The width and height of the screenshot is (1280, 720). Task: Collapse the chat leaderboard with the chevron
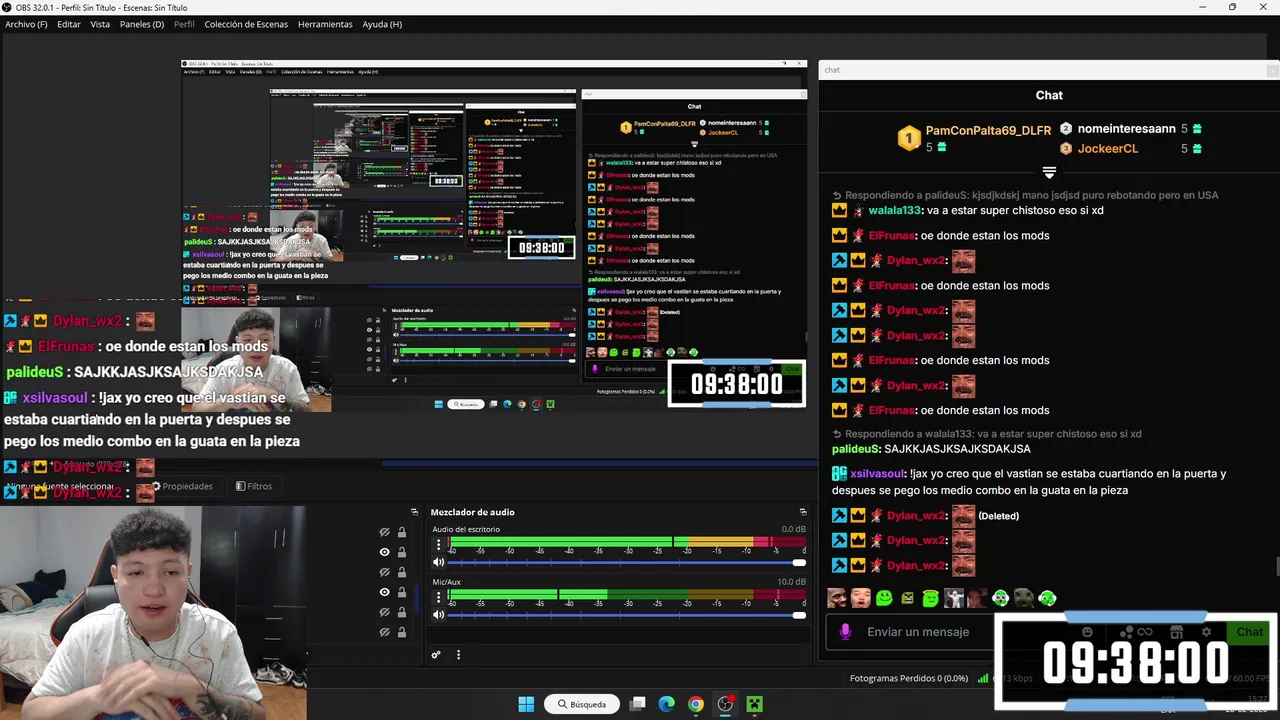[1049, 173]
